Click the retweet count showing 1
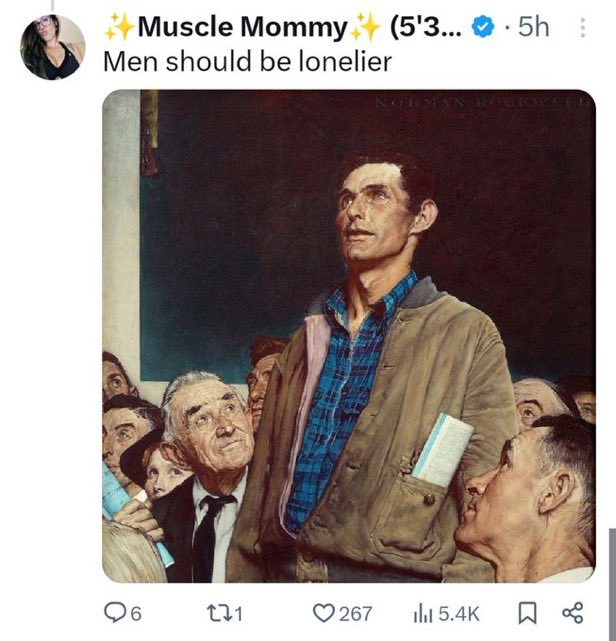616x641 pixels. (239, 614)
